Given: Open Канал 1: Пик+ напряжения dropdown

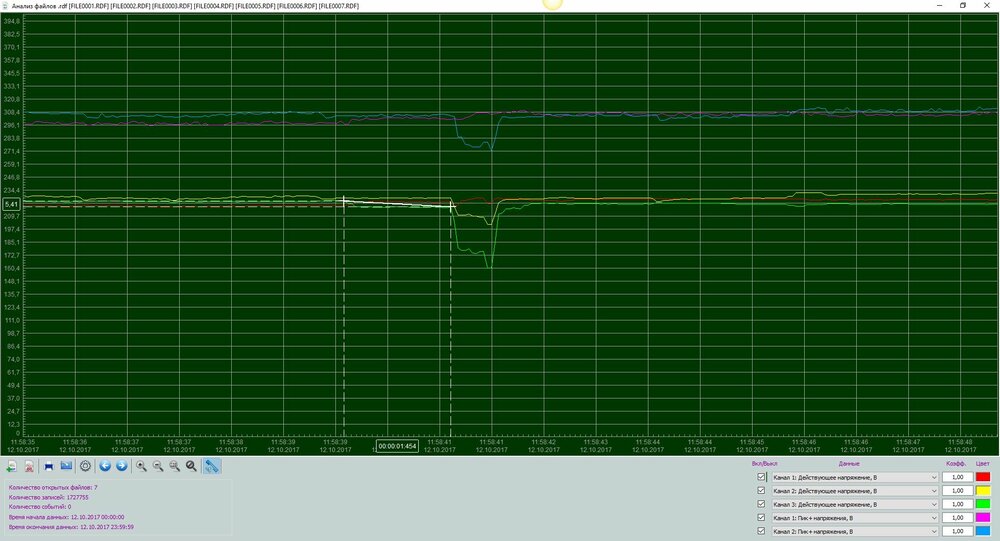Looking at the screenshot, I should [855, 517].
